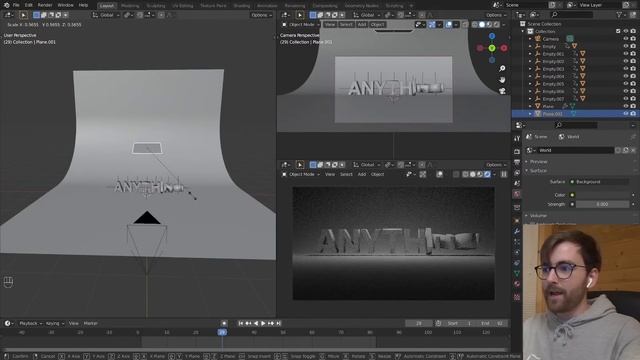Switch to the Layout workspace tab
640x360 pixels.
click(107, 6)
